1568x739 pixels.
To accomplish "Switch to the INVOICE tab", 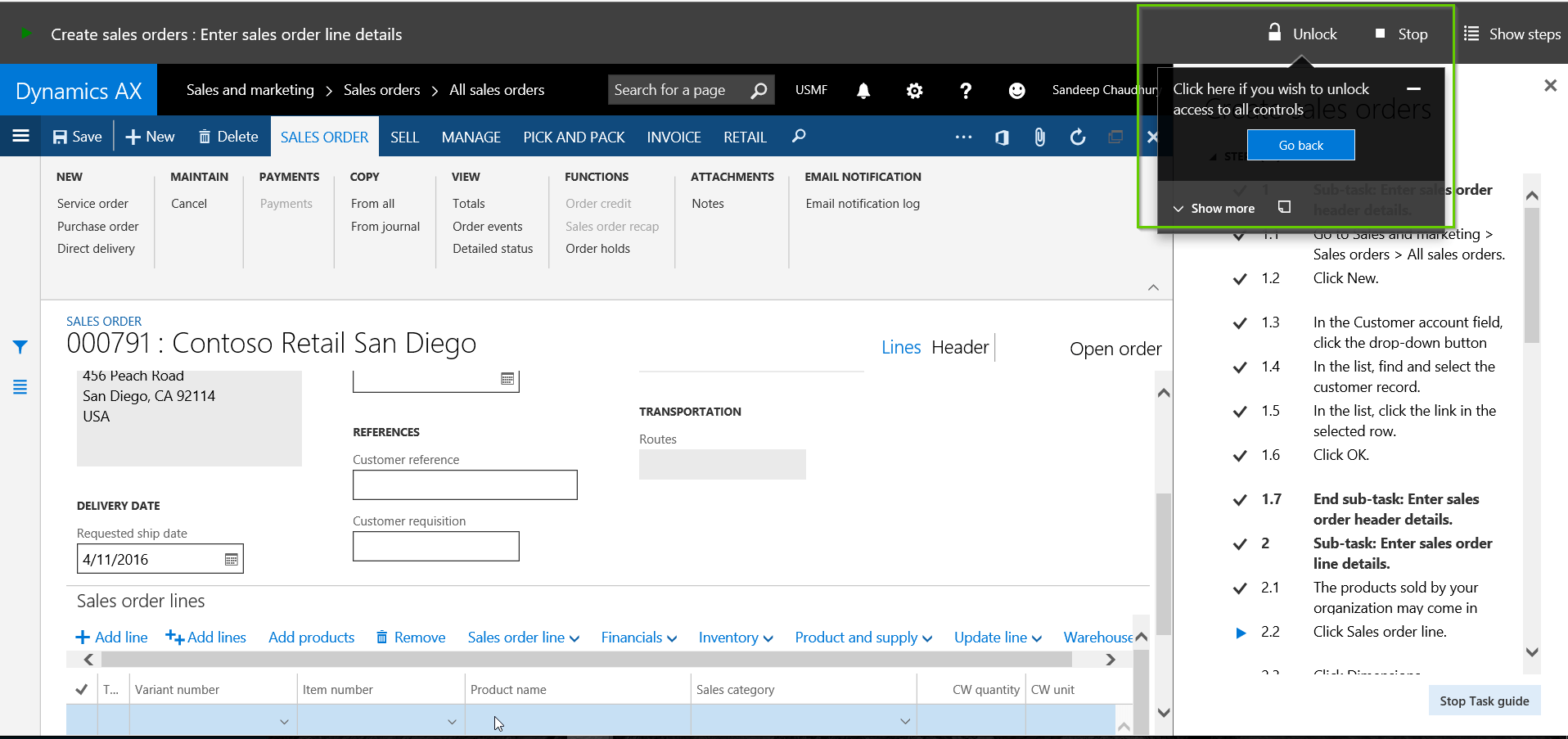I will (x=674, y=137).
